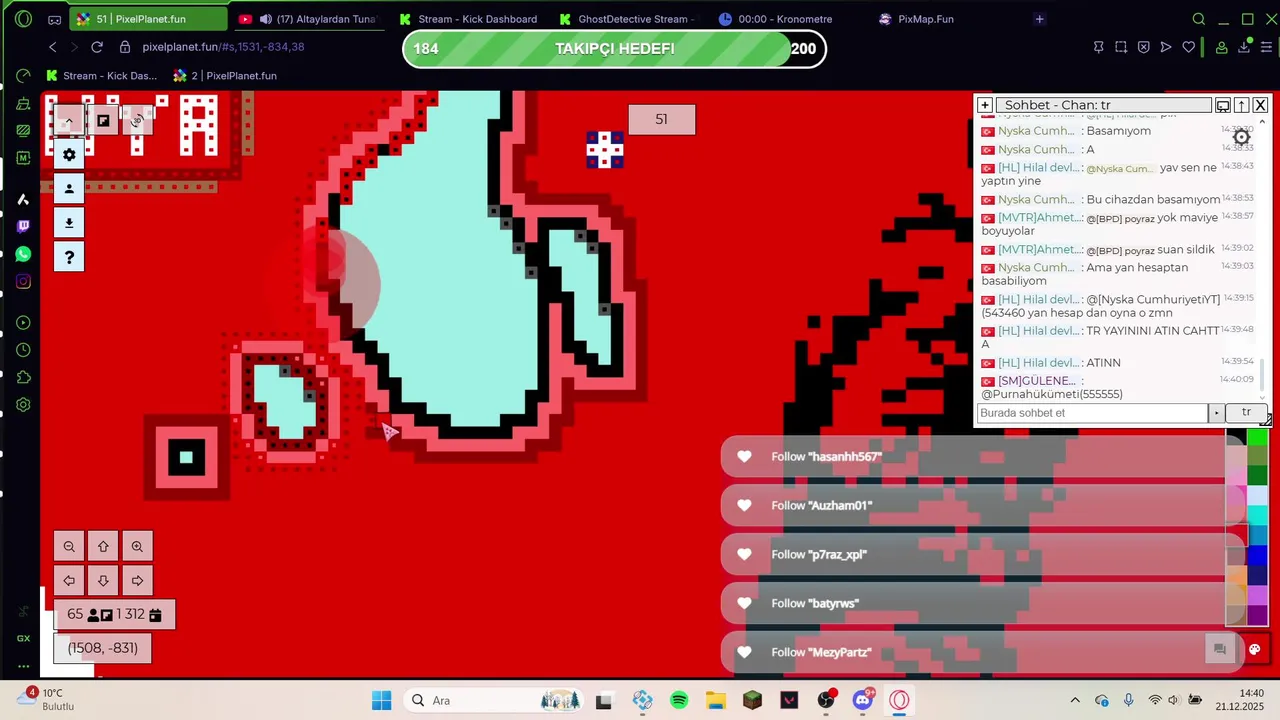Toggle the color palette button

click(1254, 649)
